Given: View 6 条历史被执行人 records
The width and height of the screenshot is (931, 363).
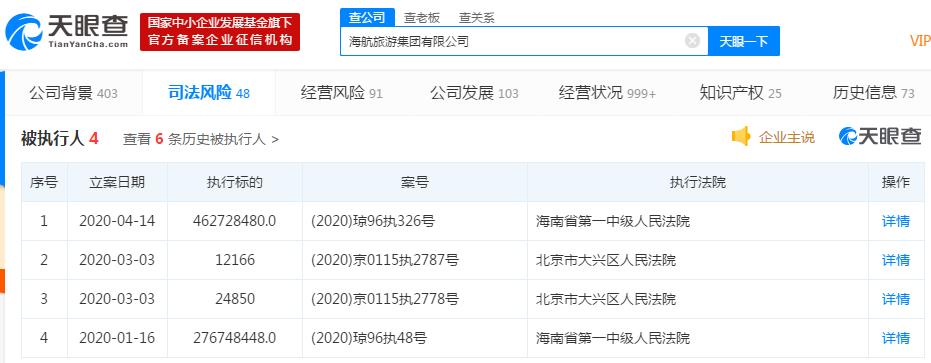Looking at the screenshot, I should point(201,139).
